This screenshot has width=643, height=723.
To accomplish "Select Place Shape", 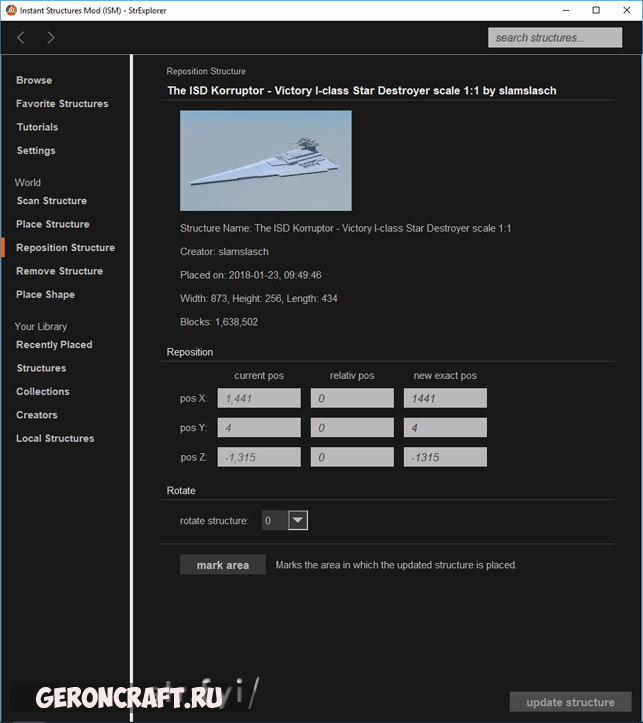I will click(x=45, y=295).
